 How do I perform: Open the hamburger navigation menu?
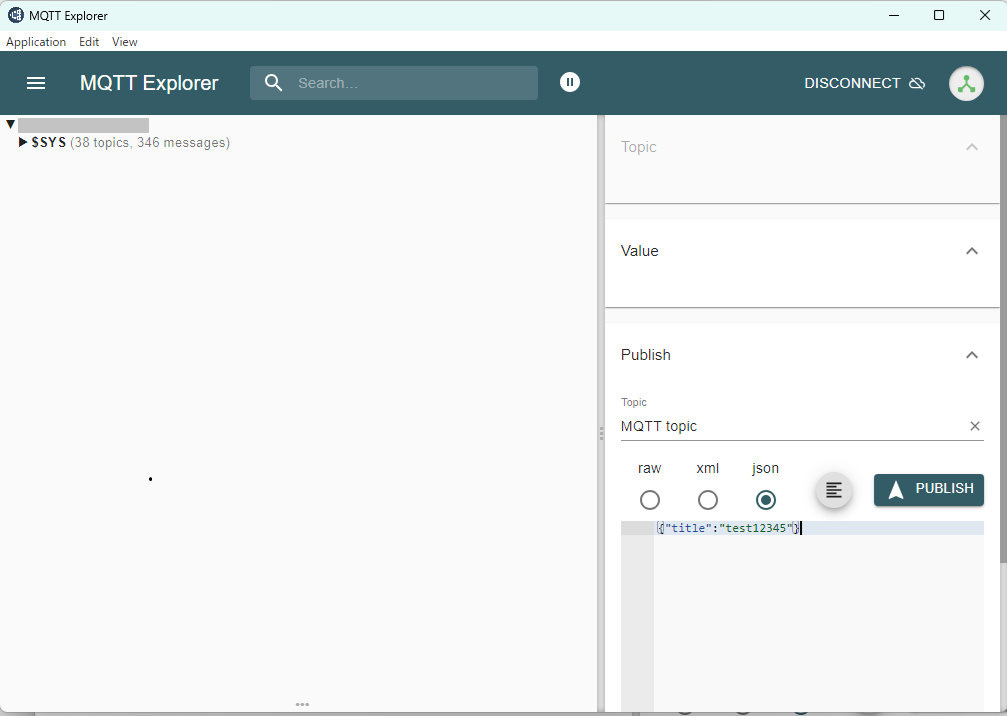[36, 83]
